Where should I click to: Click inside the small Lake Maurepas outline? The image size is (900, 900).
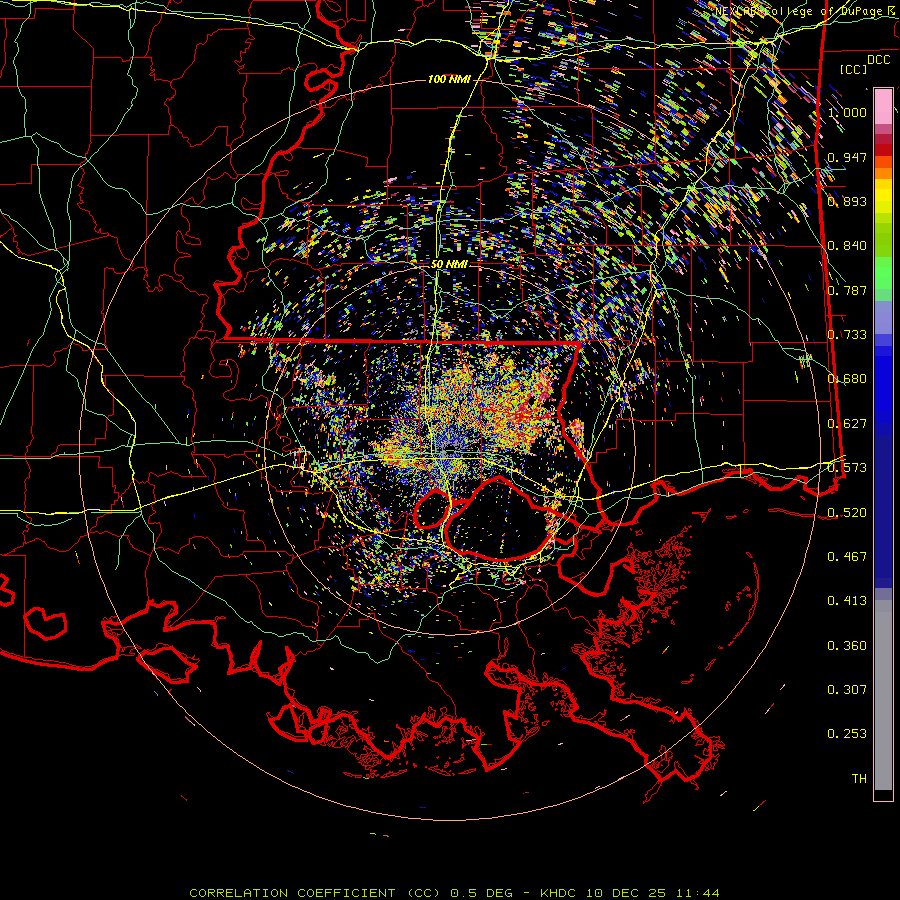pos(432,509)
